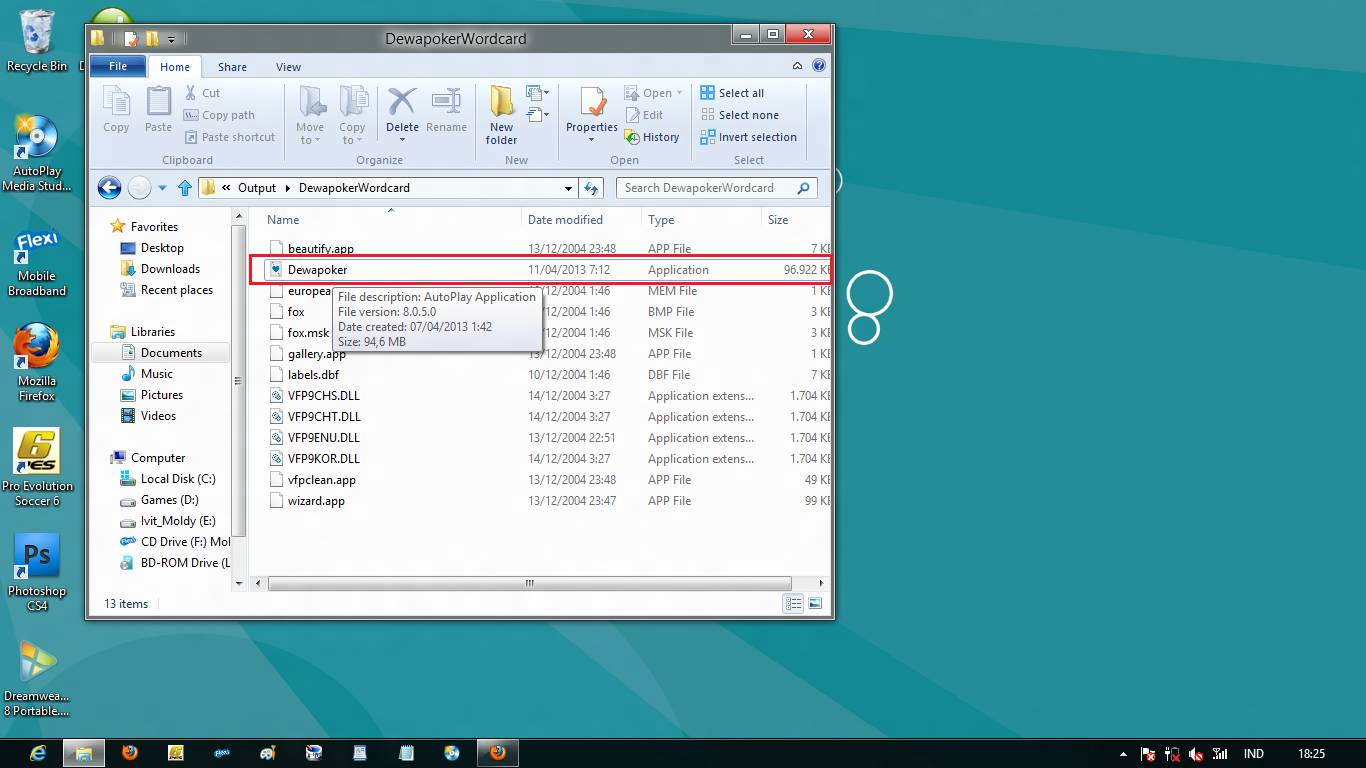Click the Delete red X icon

pyautogui.click(x=402, y=102)
